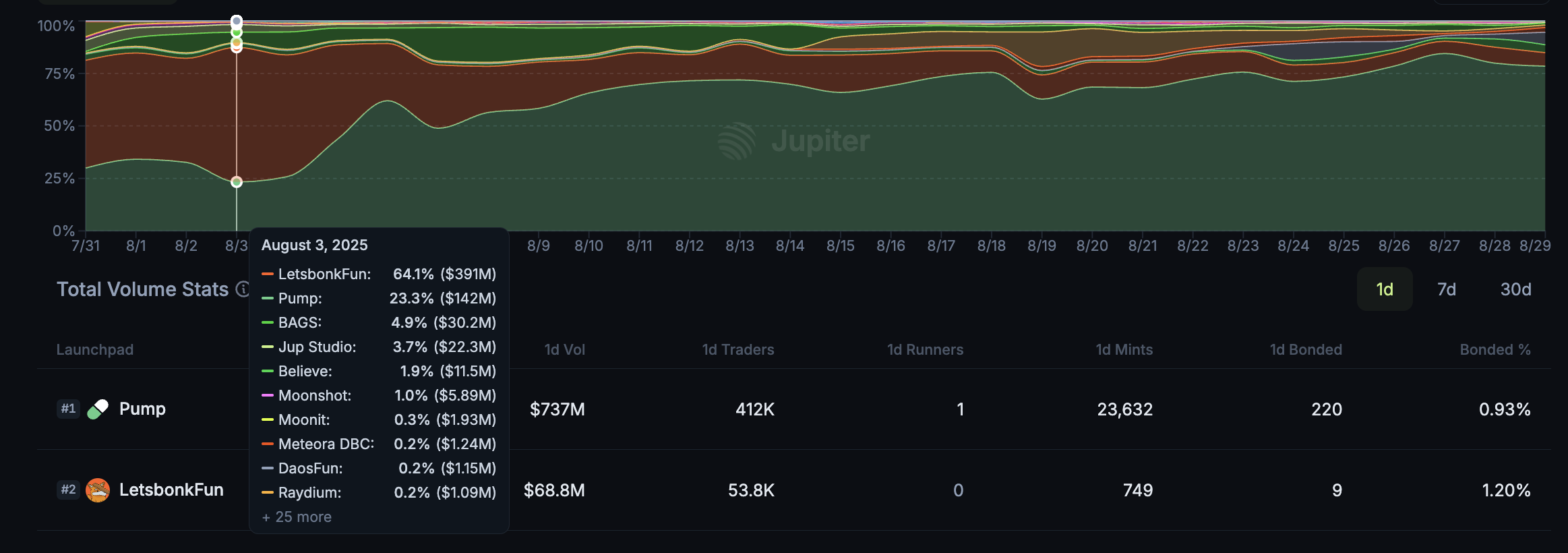Click the #2 rank badge
The height and width of the screenshot is (553, 1568).
point(68,490)
